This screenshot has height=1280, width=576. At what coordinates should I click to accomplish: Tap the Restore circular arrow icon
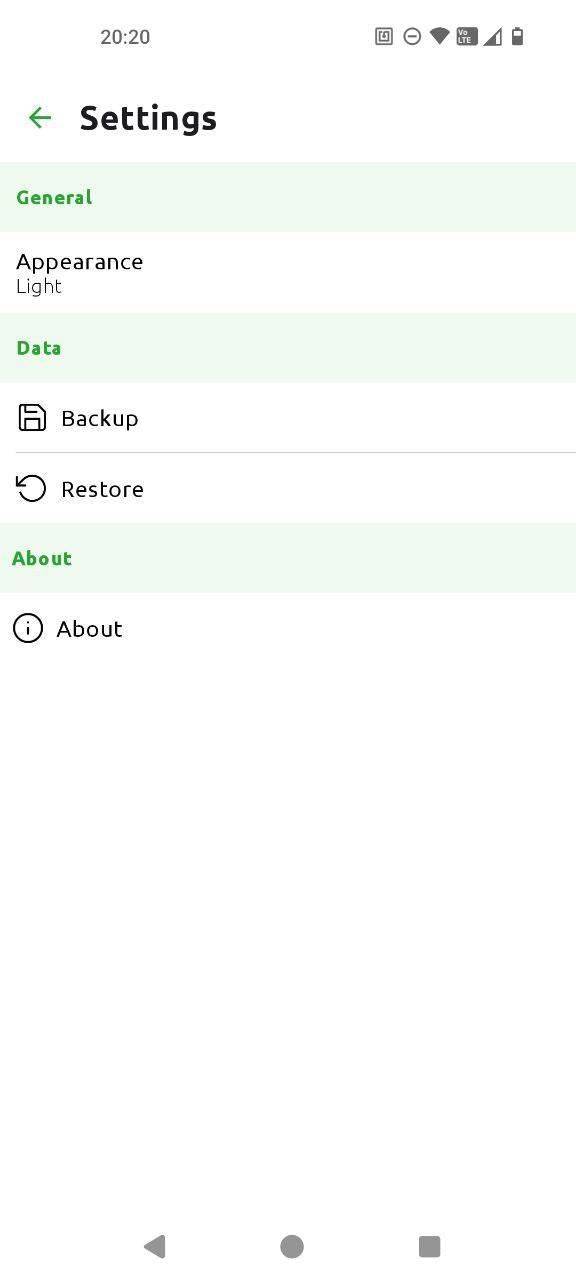click(x=31, y=489)
